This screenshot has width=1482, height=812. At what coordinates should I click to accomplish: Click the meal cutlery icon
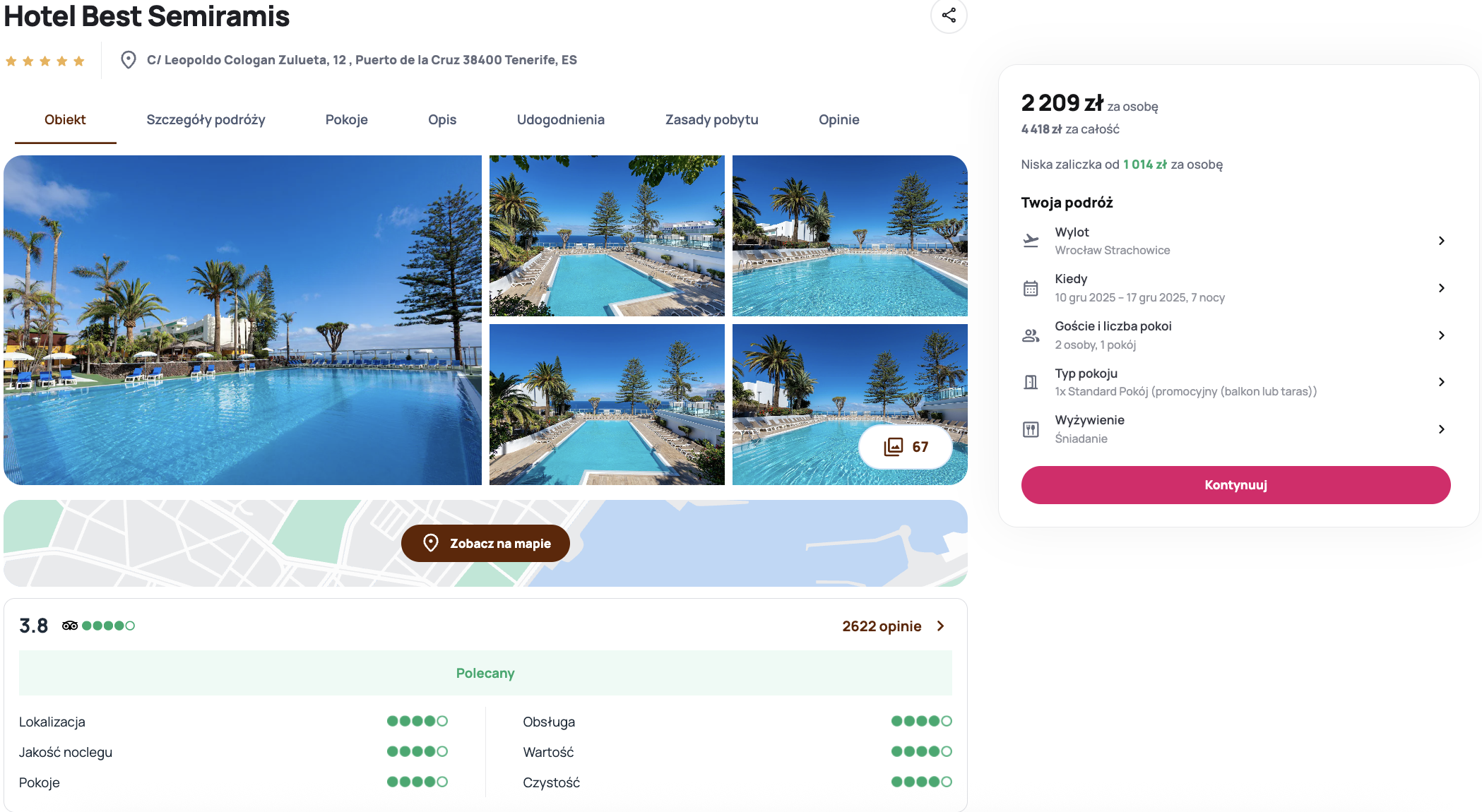1031,429
